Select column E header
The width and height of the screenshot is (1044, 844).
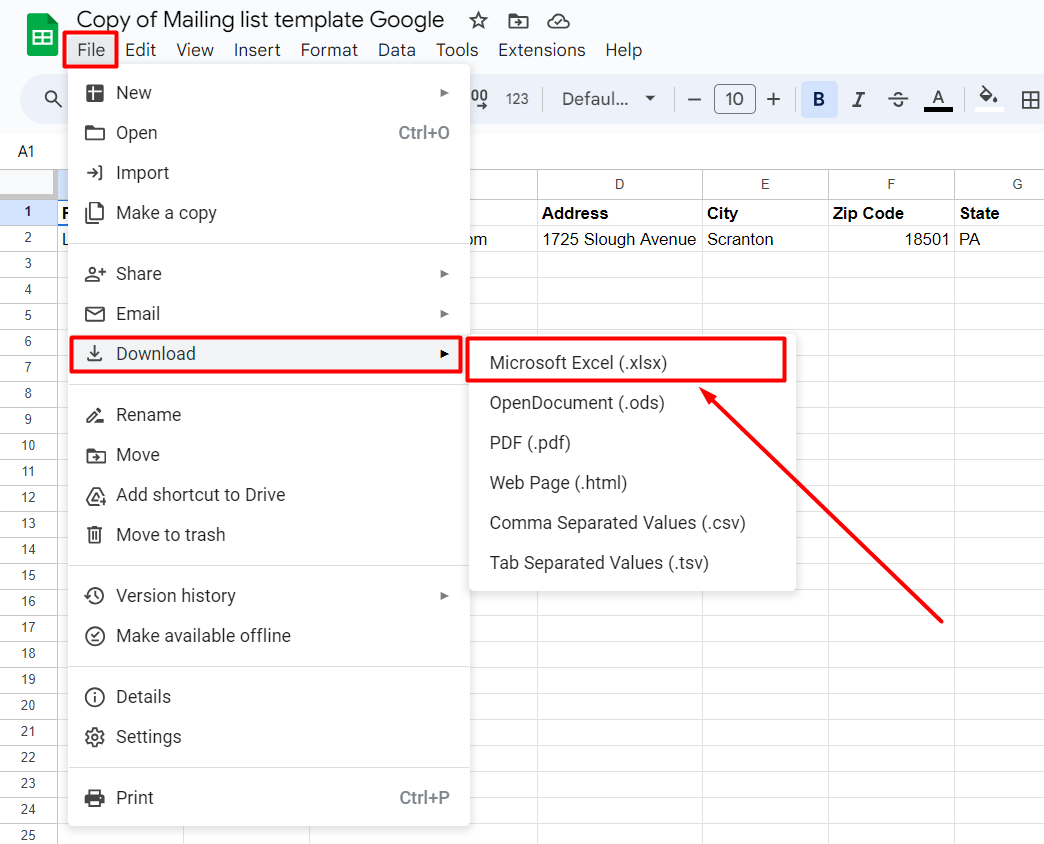[765, 184]
